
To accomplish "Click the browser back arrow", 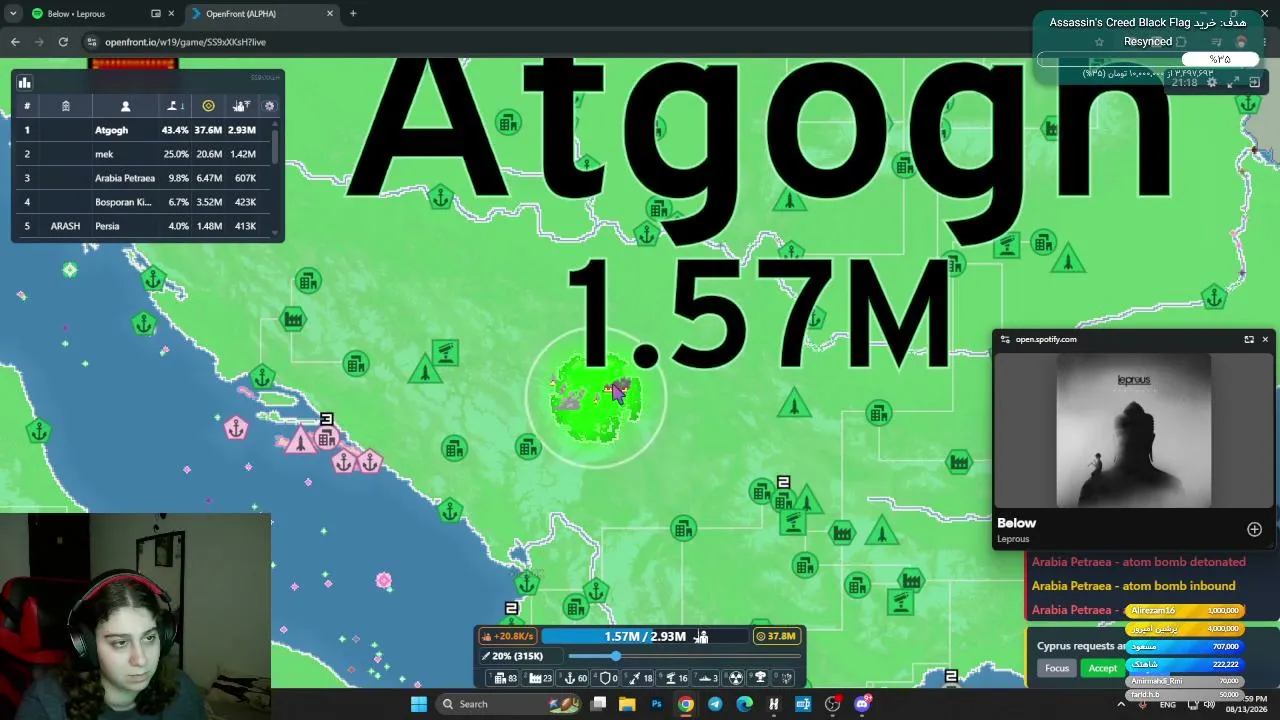I will click(15, 42).
